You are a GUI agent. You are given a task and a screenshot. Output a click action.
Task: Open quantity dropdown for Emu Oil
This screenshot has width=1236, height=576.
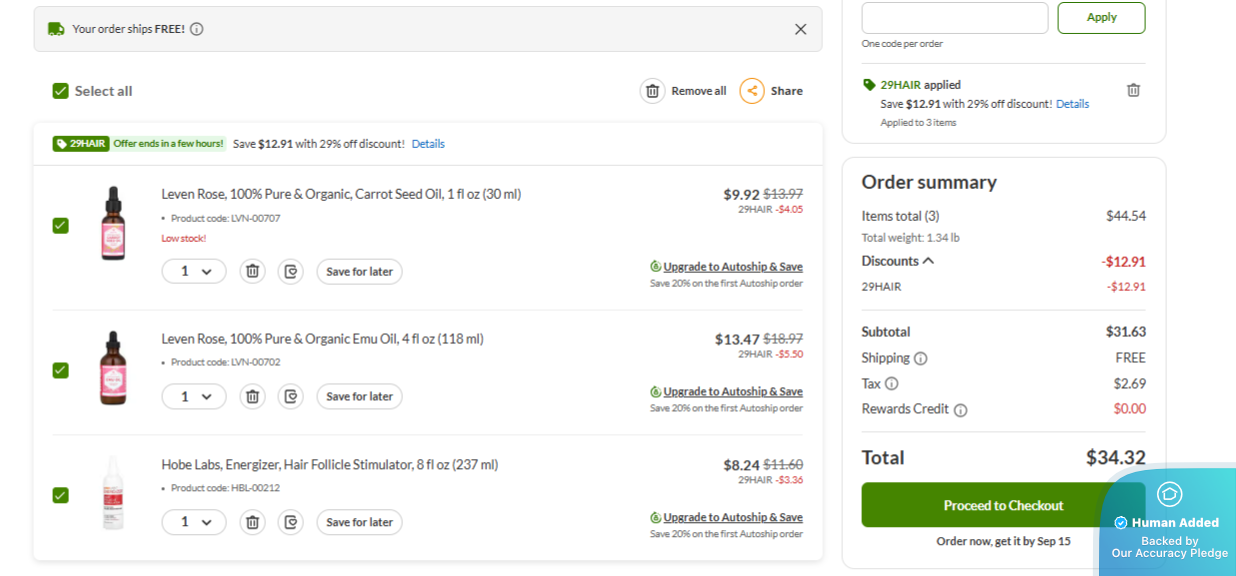[194, 396]
